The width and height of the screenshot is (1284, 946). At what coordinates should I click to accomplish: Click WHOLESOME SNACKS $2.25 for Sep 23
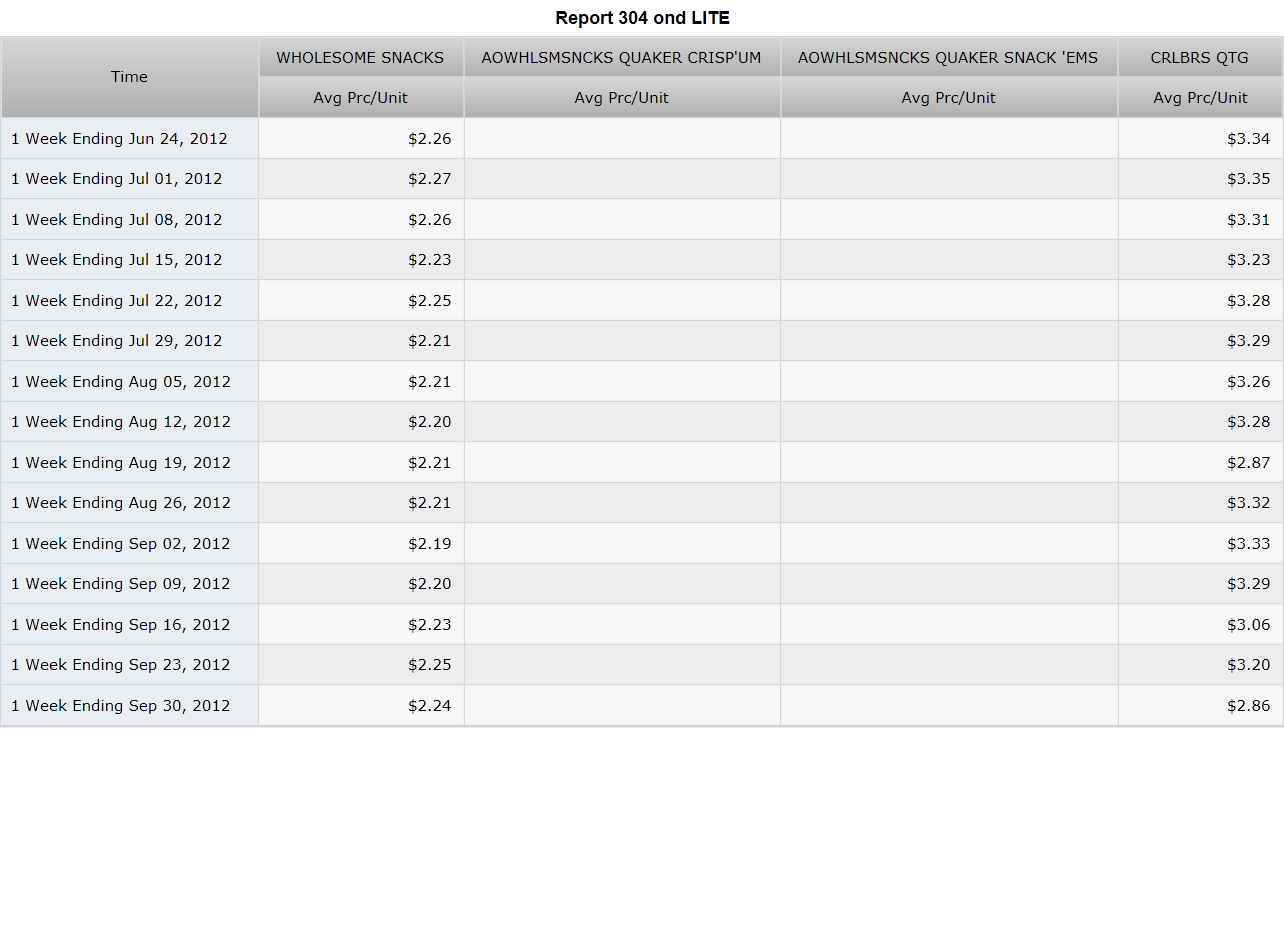430,665
